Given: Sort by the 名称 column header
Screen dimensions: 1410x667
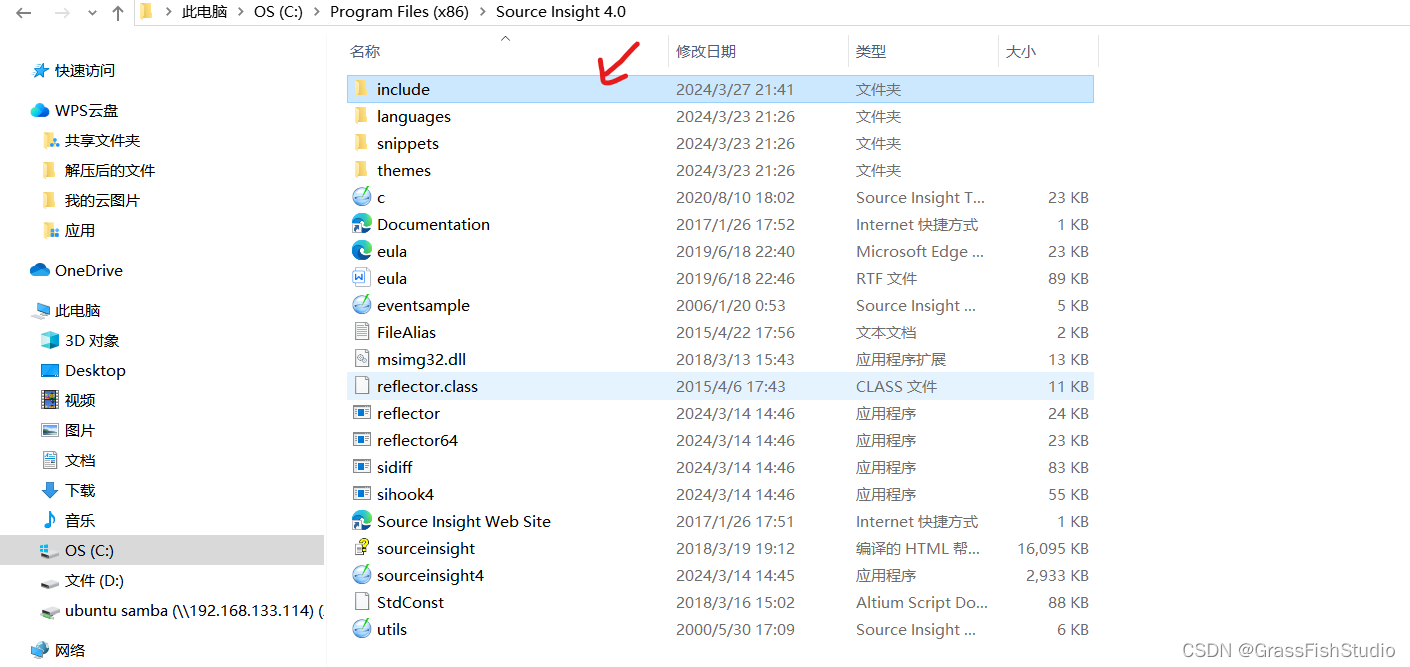Looking at the screenshot, I should pos(365,51).
